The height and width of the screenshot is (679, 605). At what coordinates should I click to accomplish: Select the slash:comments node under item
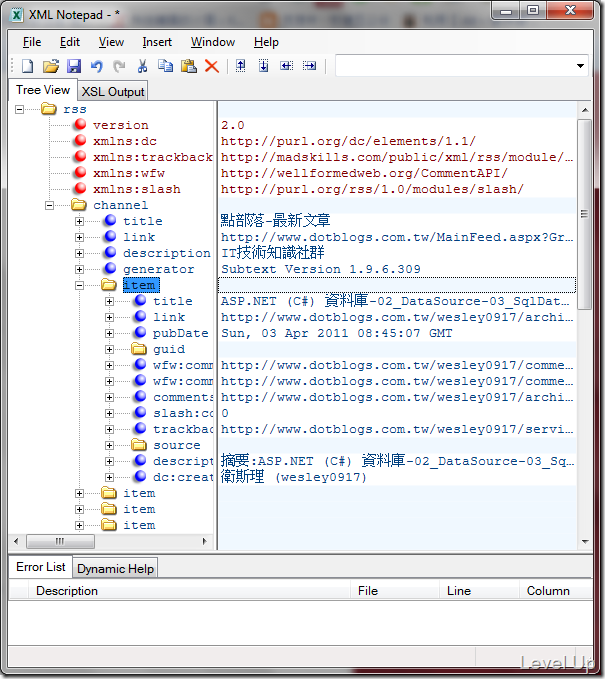(x=183, y=413)
